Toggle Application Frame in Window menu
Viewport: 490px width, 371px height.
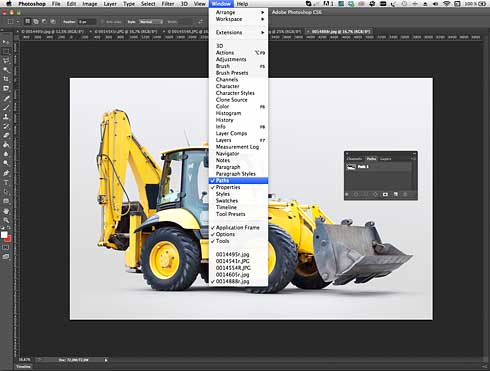pyautogui.click(x=238, y=228)
